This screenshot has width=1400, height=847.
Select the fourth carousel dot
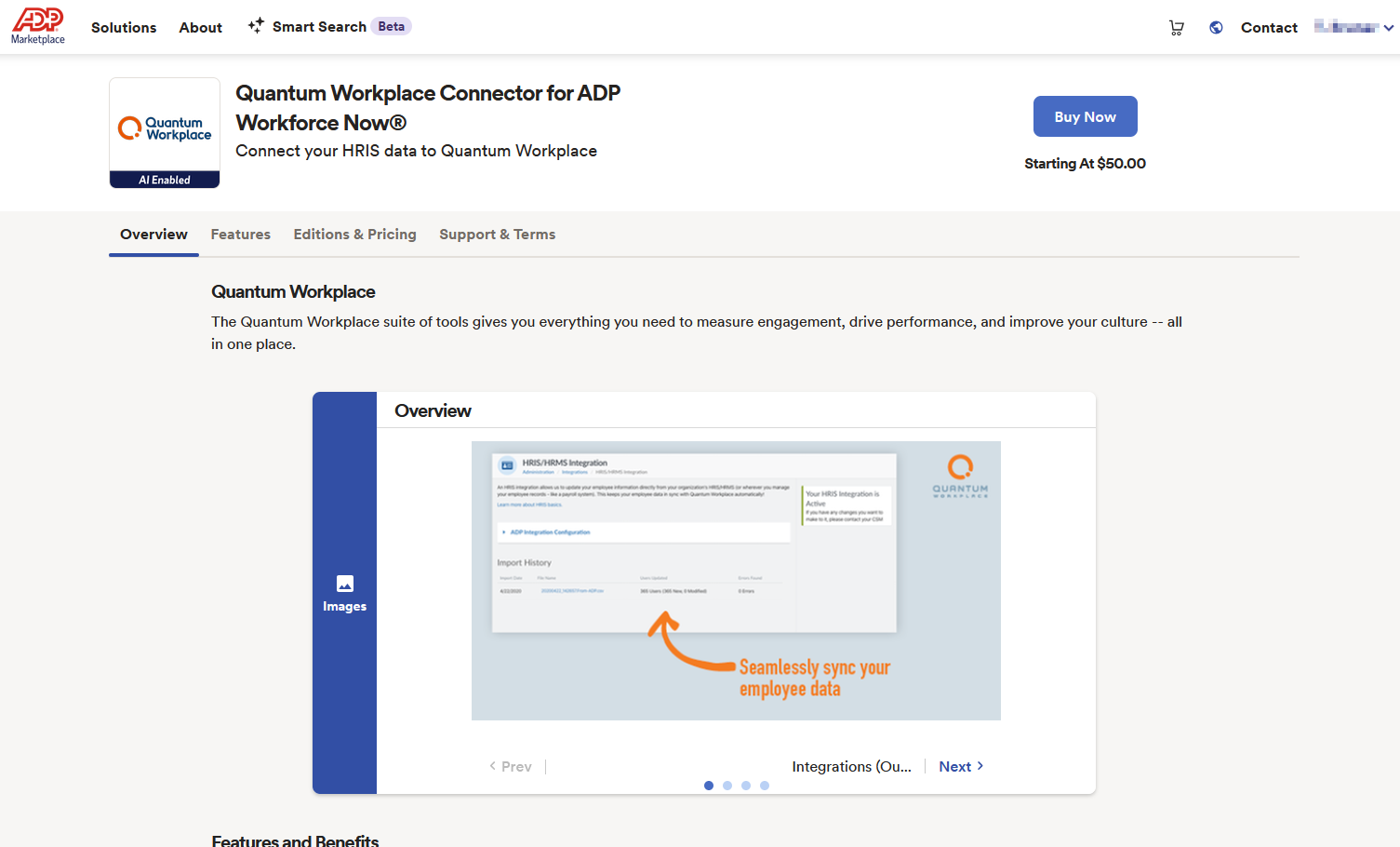pyautogui.click(x=765, y=786)
